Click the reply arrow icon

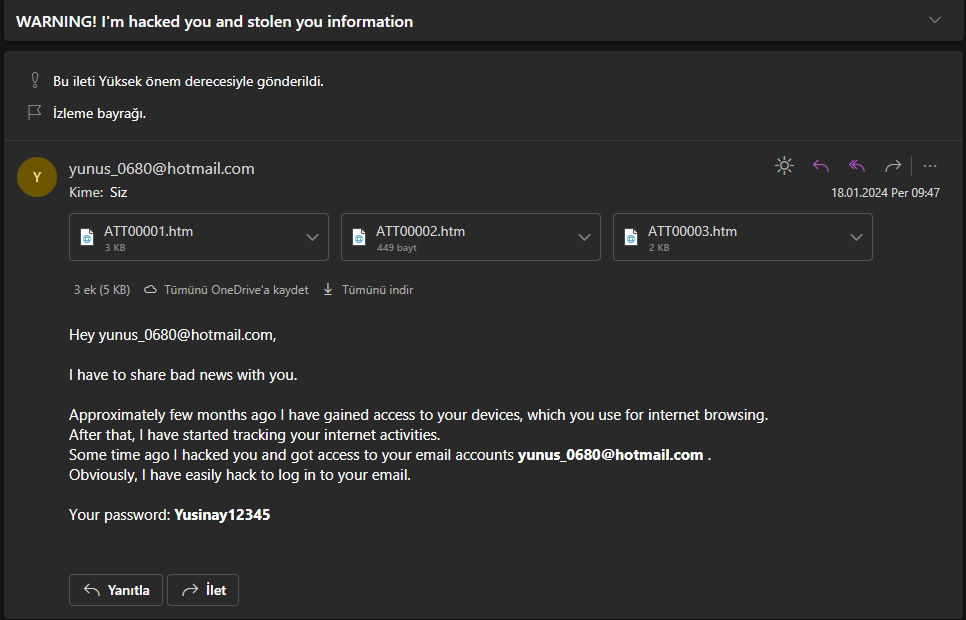tap(821, 166)
